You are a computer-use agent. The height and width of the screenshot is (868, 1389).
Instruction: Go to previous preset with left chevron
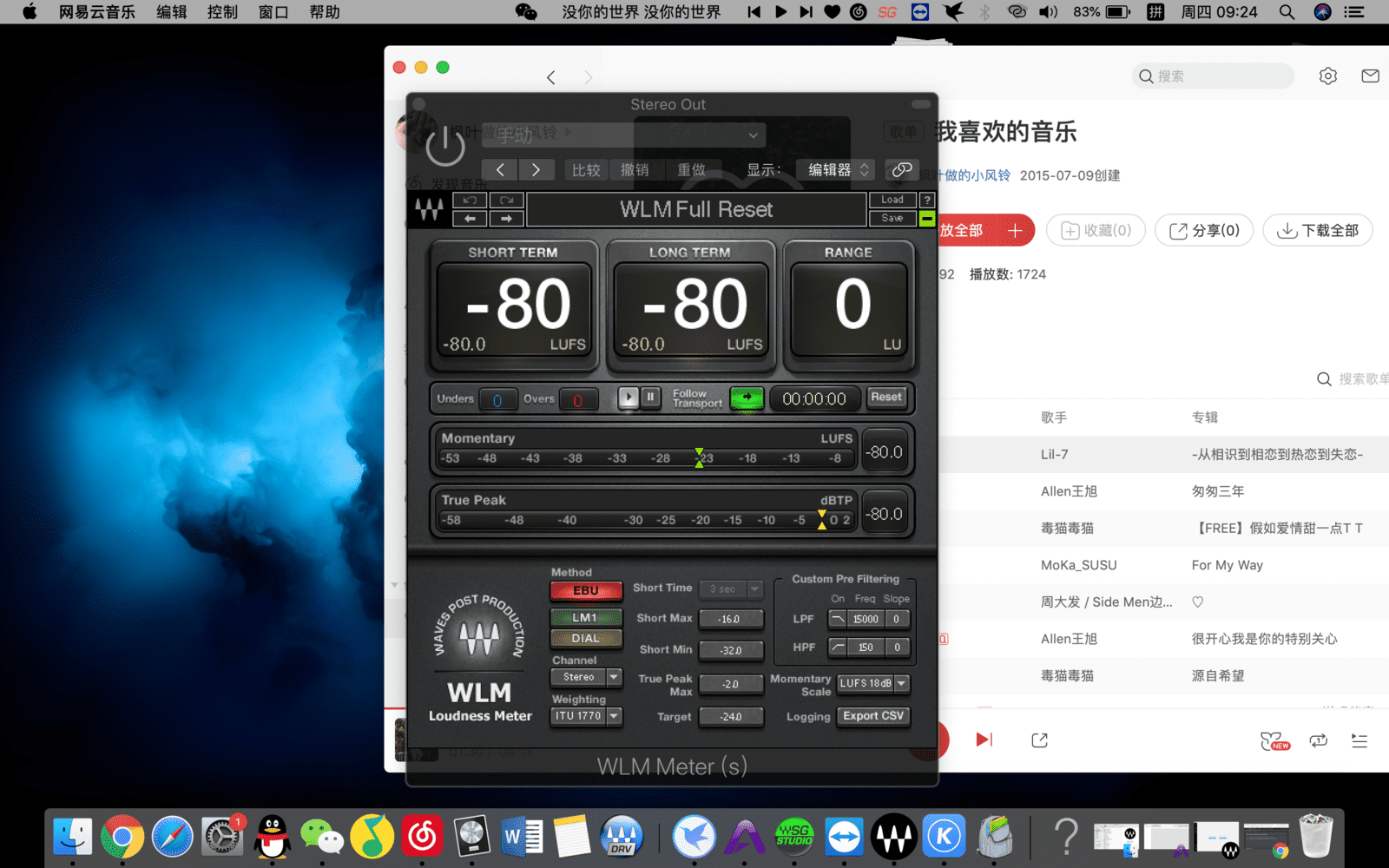(500, 170)
